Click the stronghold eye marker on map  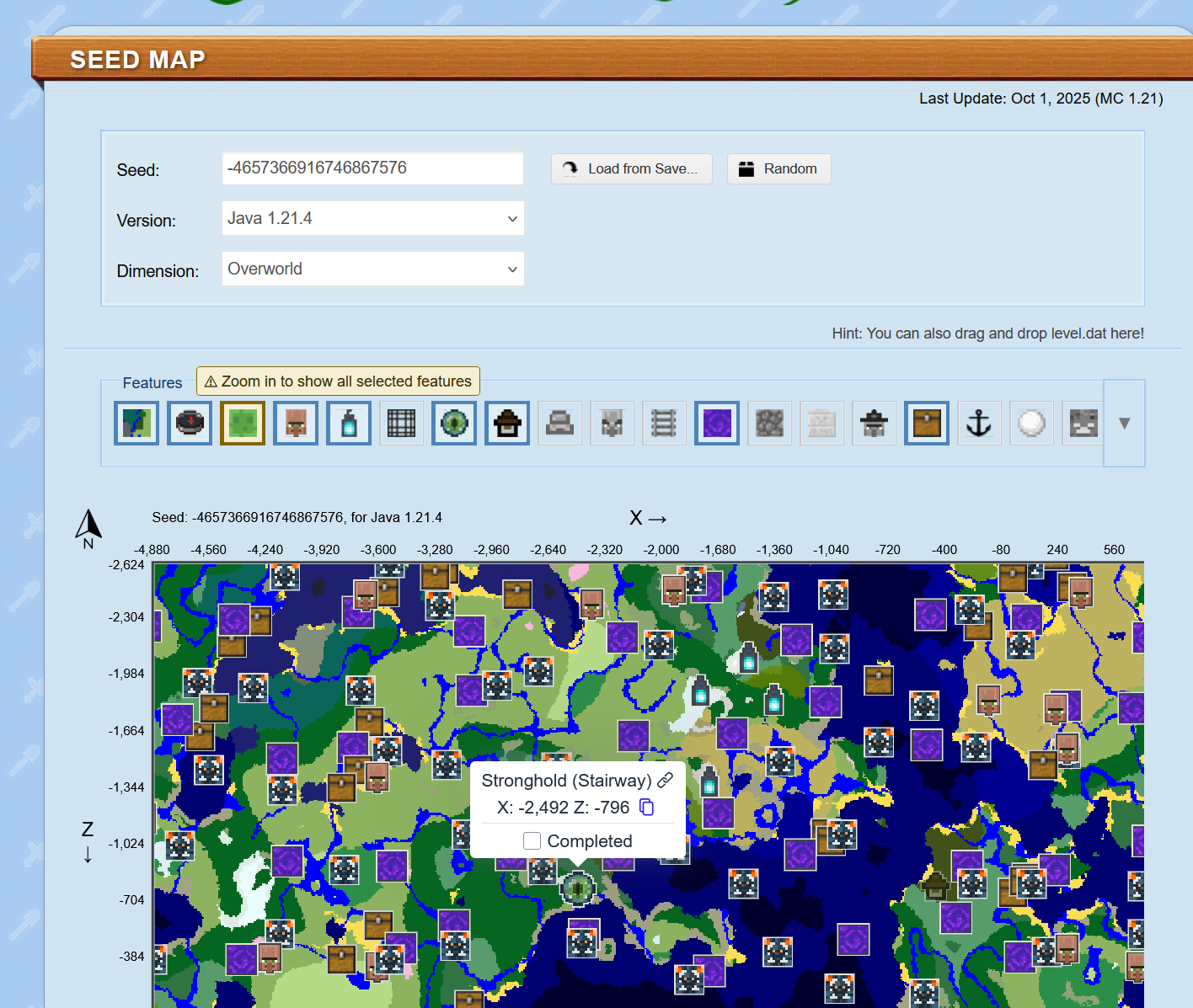578,887
